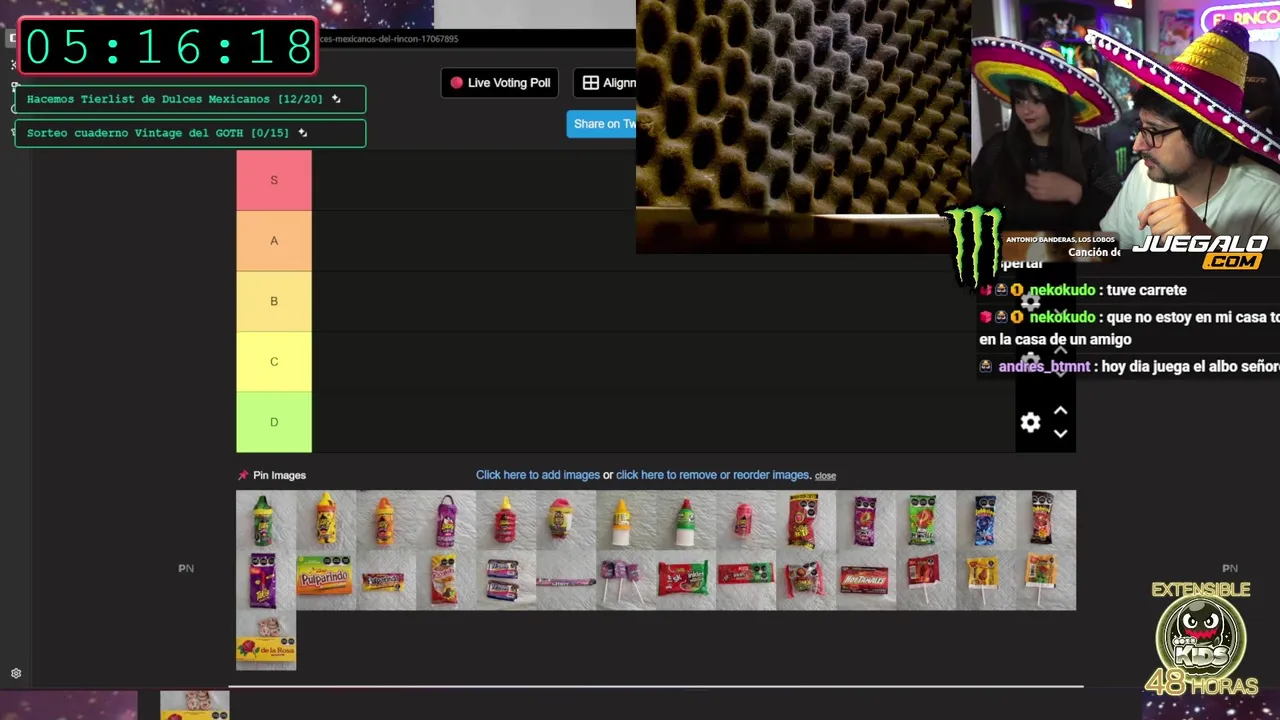Open the Alignment chart button
1280x720 pixels.
pyautogui.click(x=605, y=83)
